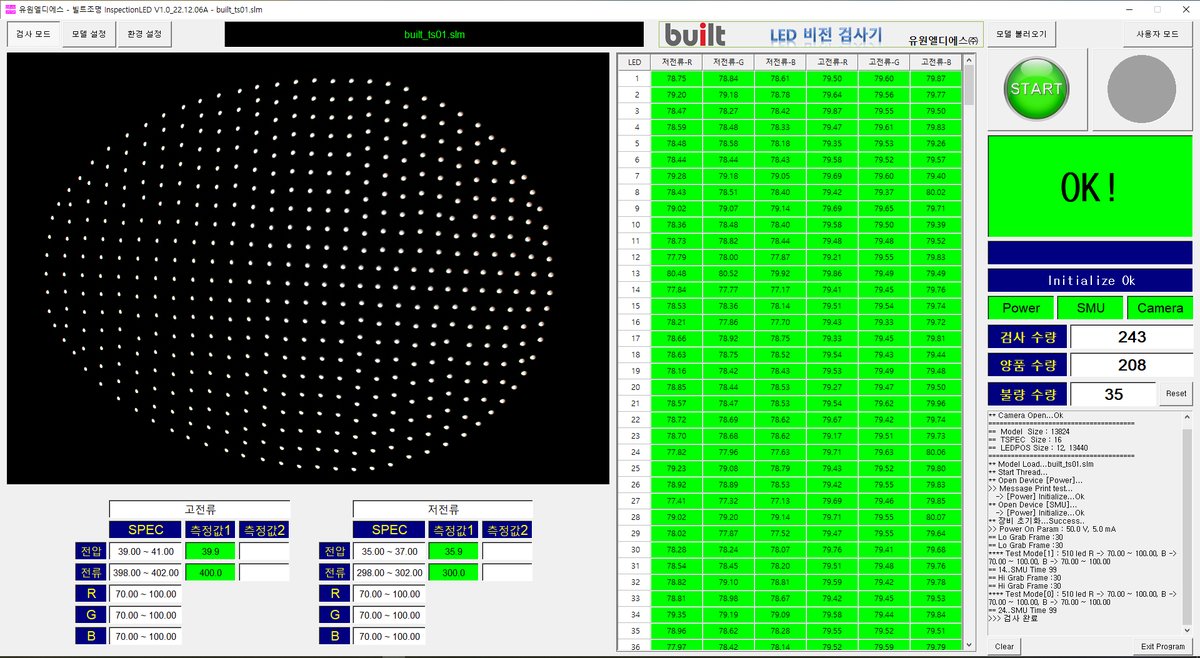Click the 고전류-R column header

point(832,62)
